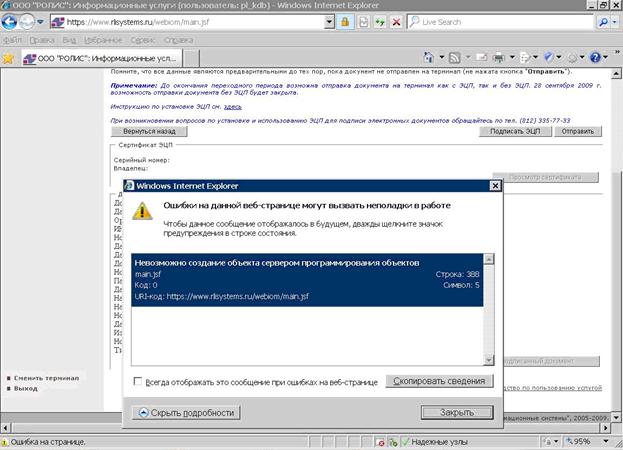Open the recent pages dropdown beside Forward
623x450 pixels.
tap(41, 22)
